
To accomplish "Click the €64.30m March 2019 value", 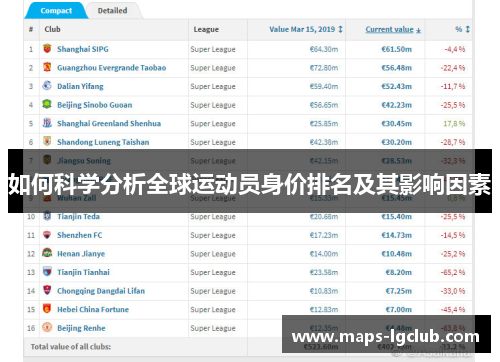I will click(x=324, y=49).
